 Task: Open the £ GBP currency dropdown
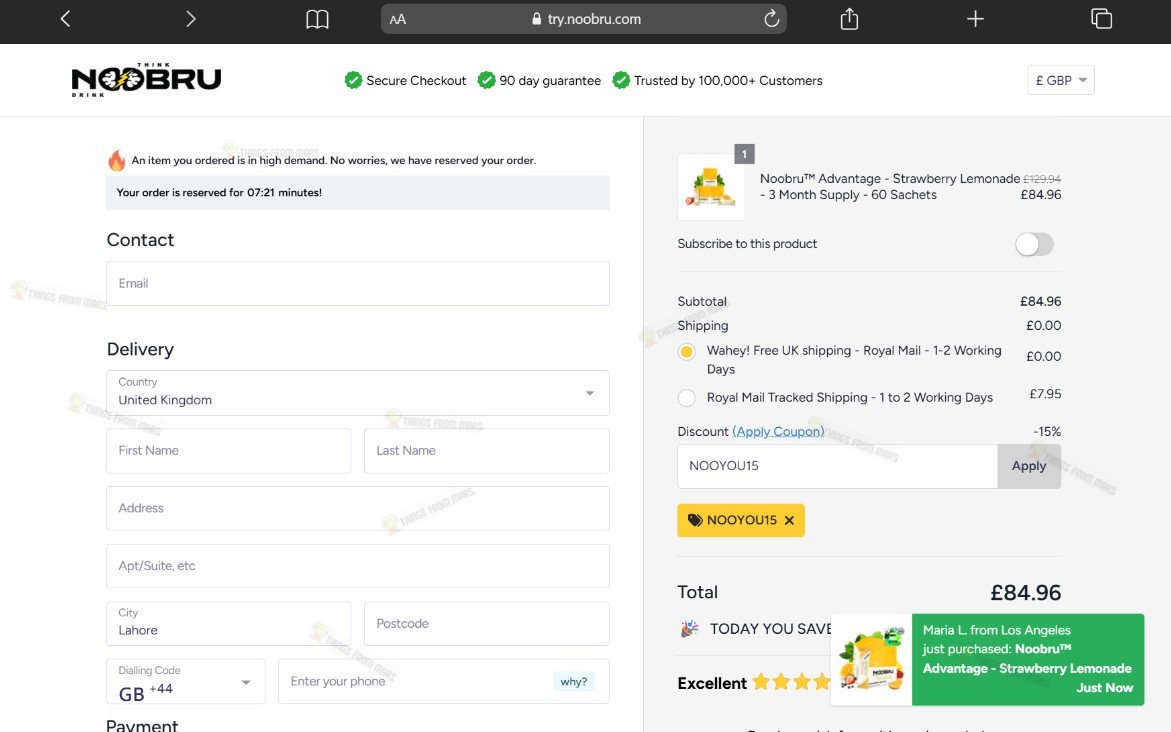pyautogui.click(x=1060, y=80)
